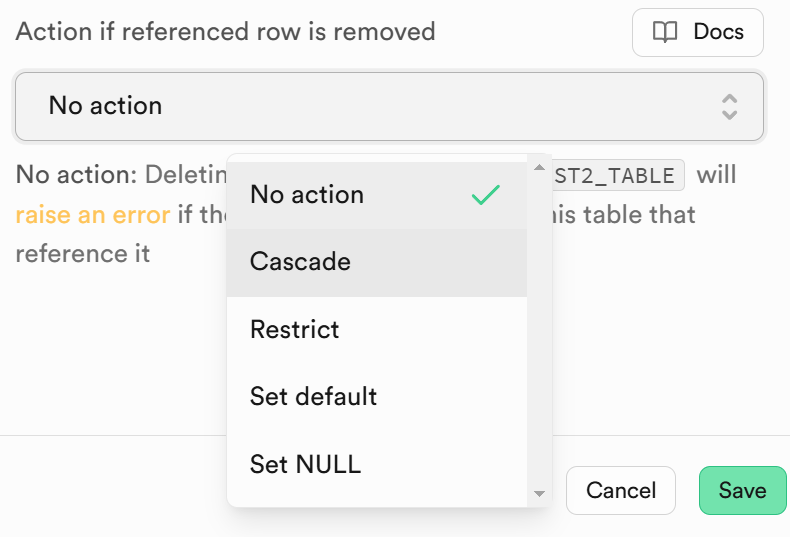The width and height of the screenshot is (790, 537).
Task: Click the 'No action:' description heading text
Action: [x=76, y=175]
